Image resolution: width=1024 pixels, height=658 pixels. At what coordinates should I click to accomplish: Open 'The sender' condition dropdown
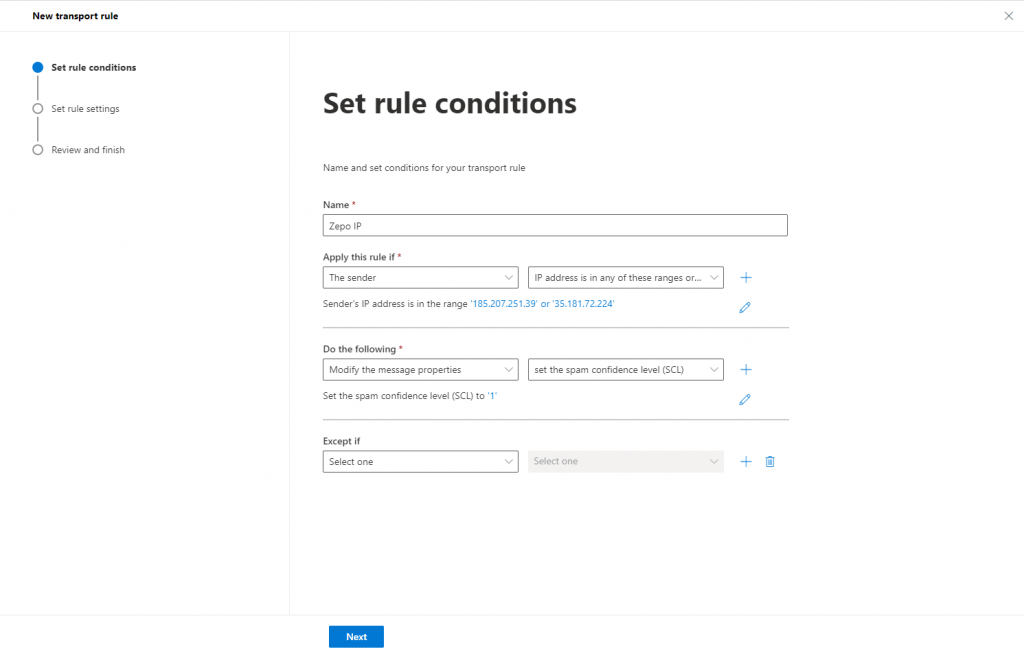click(x=420, y=277)
